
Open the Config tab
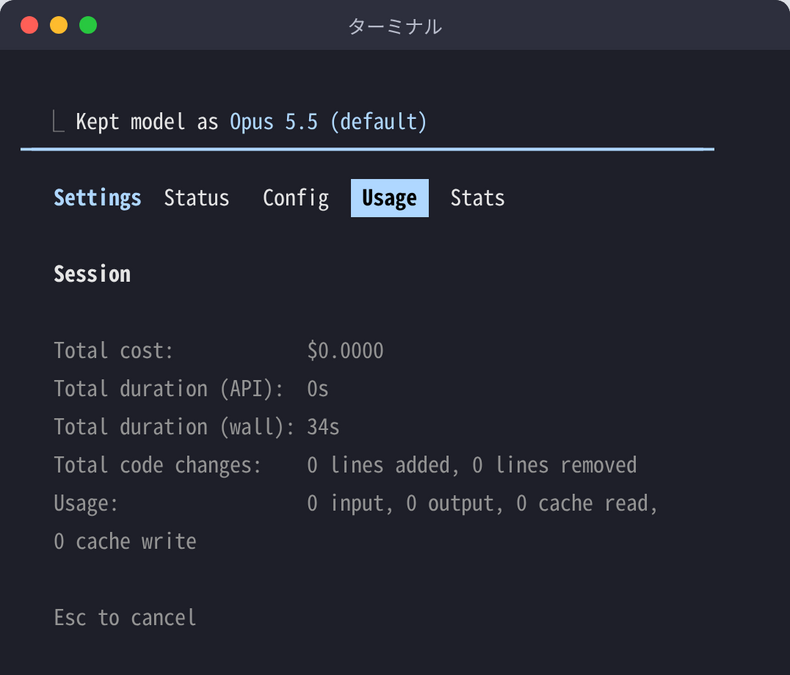tap(296, 198)
